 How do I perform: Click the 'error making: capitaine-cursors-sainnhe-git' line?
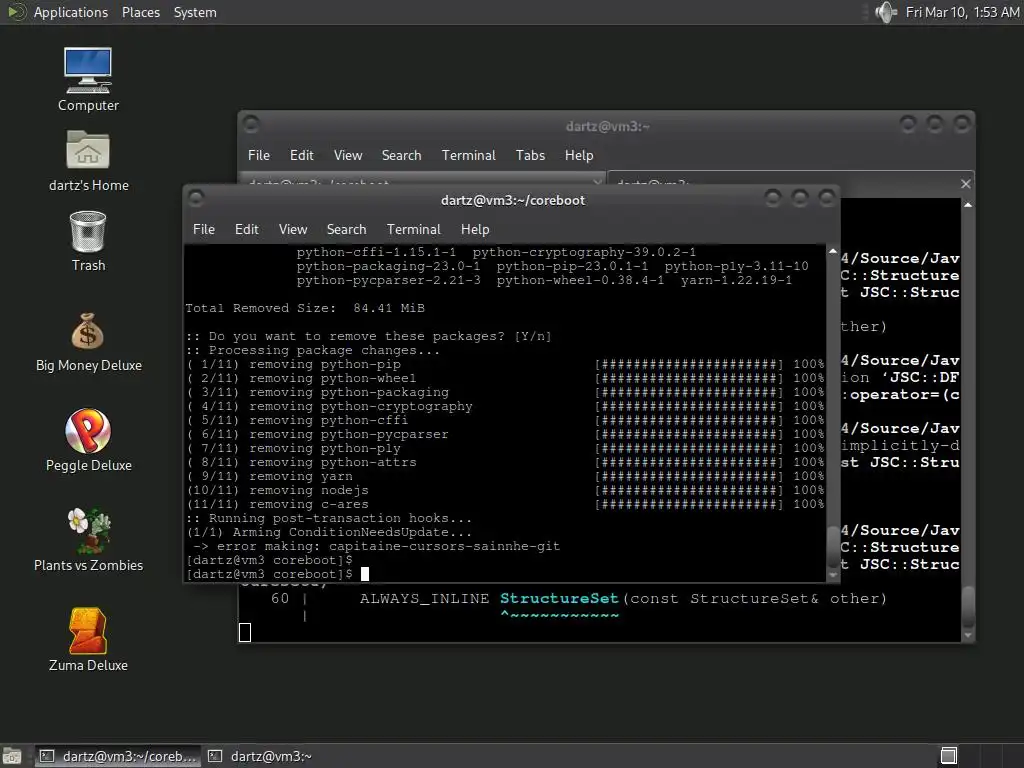[376, 547]
